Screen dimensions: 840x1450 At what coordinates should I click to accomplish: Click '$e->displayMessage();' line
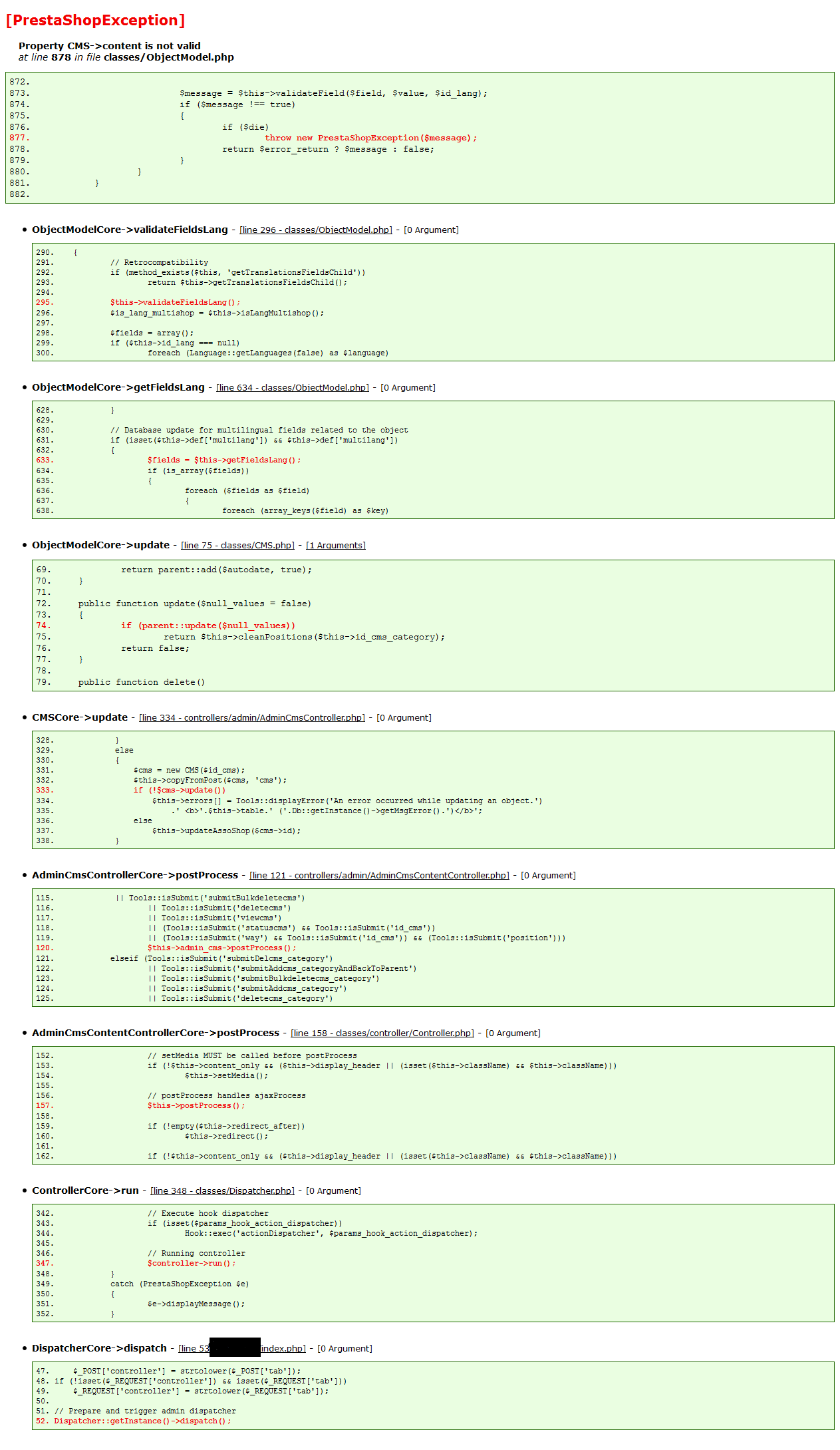tap(196, 1304)
